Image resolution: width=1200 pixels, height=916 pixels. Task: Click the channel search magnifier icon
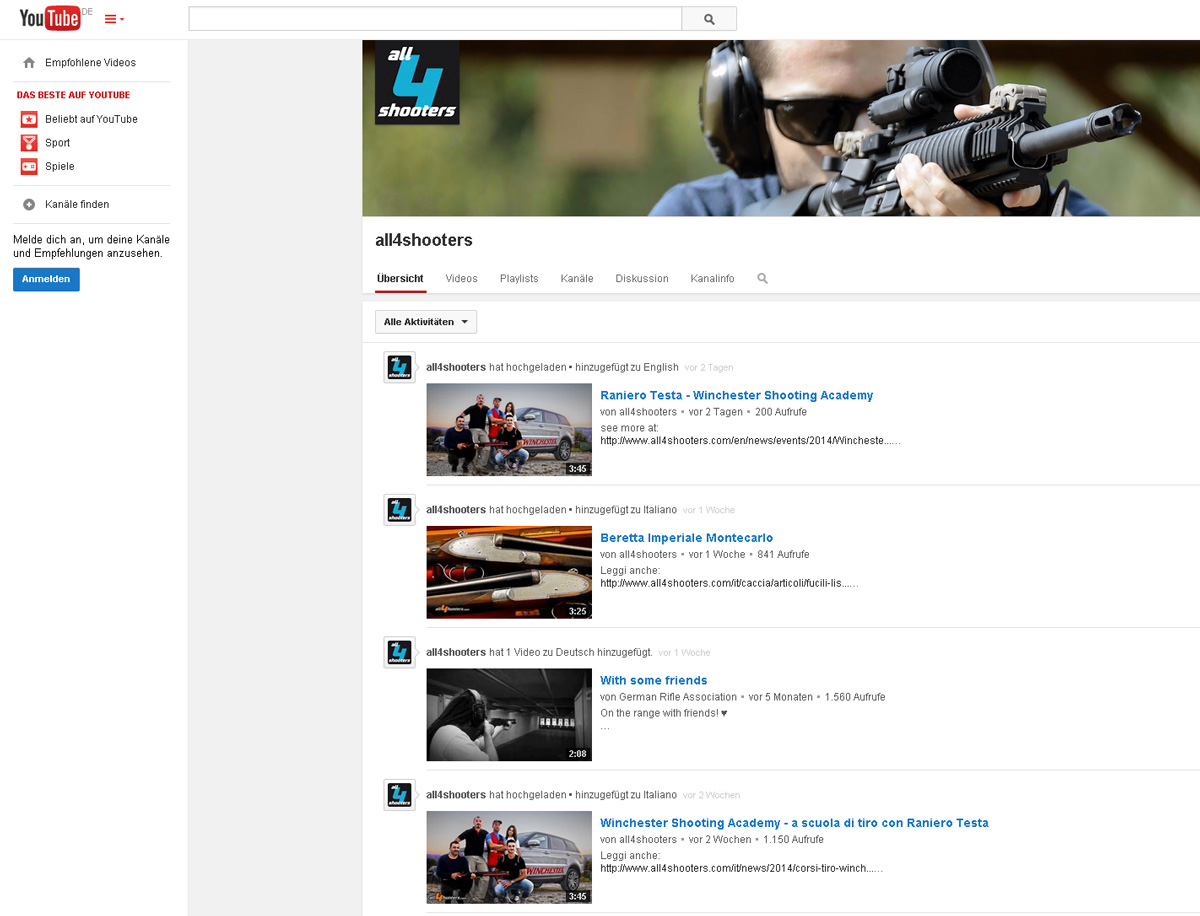[x=763, y=279]
